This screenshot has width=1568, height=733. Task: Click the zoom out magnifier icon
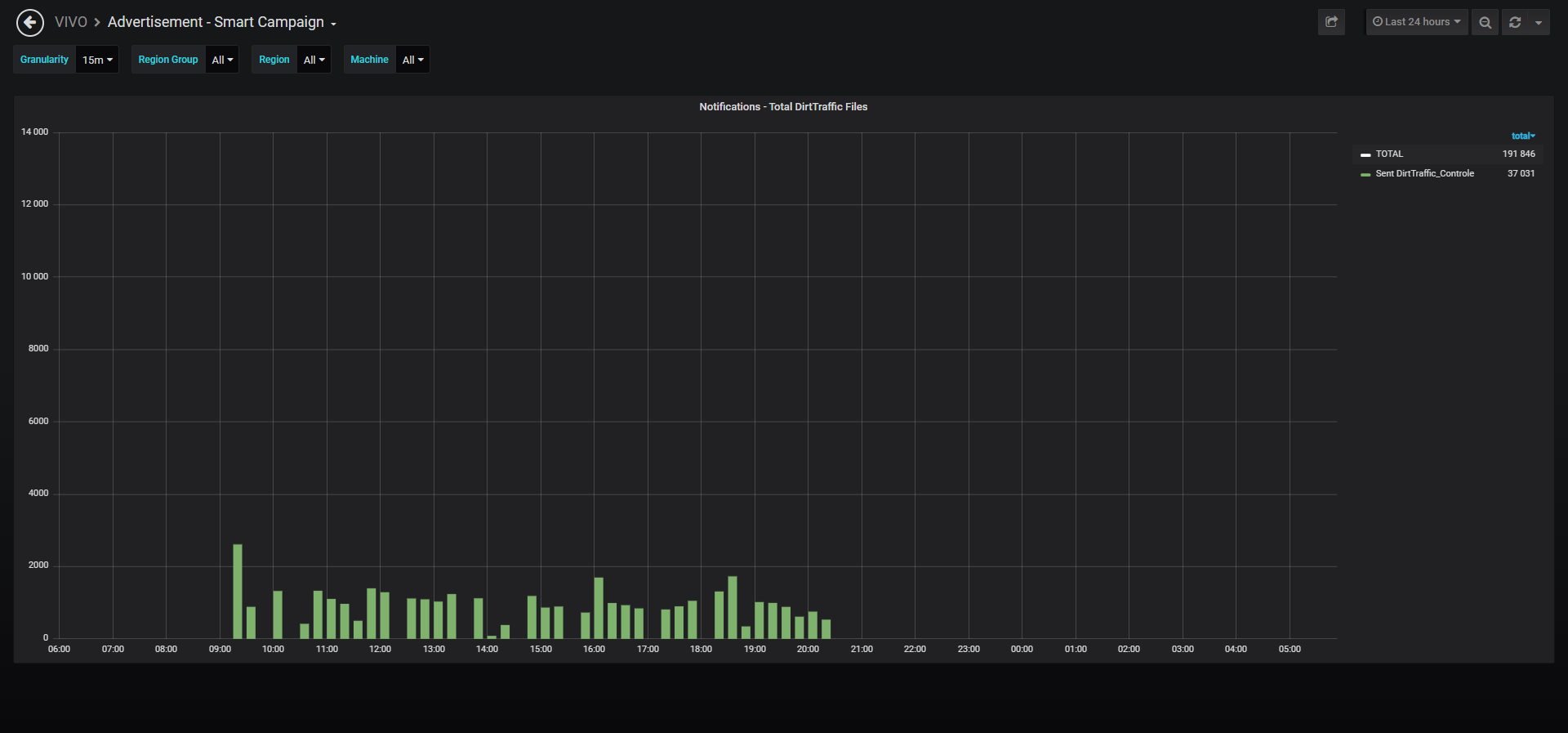coord(1485,22)
